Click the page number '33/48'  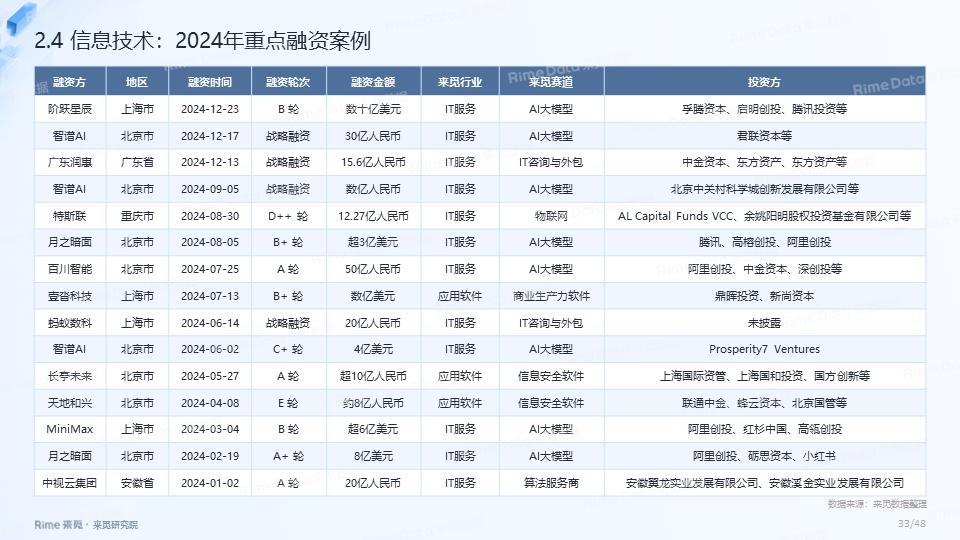coord(912,524)
